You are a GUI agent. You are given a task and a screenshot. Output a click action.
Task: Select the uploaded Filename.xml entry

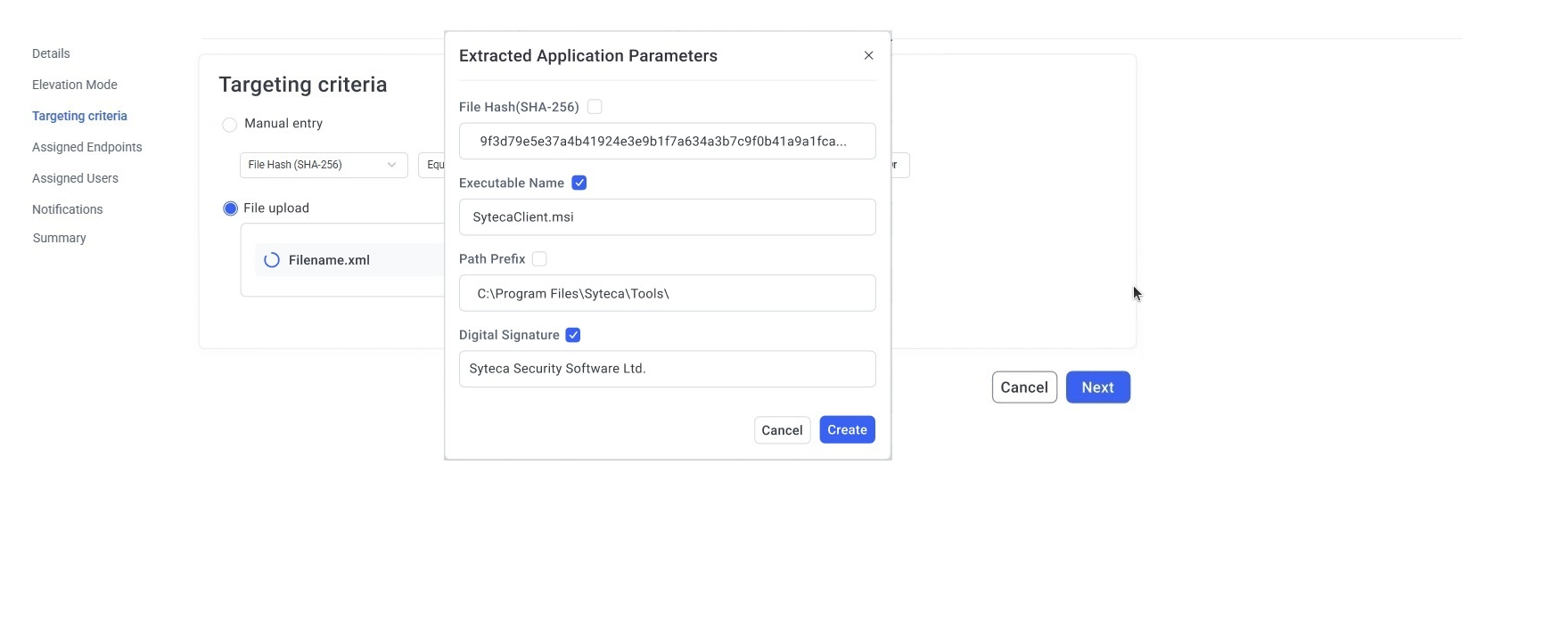pos(349,260)
